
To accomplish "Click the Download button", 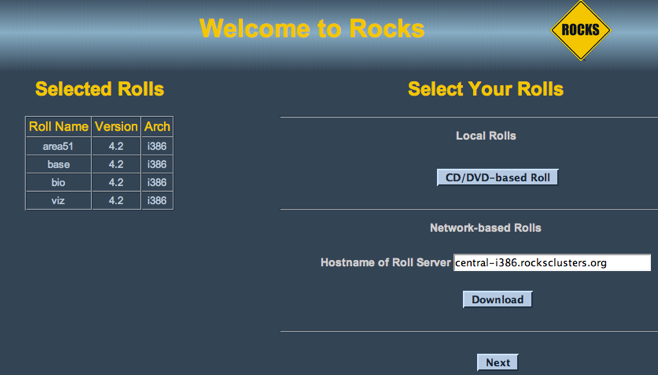I will [497, 299].
